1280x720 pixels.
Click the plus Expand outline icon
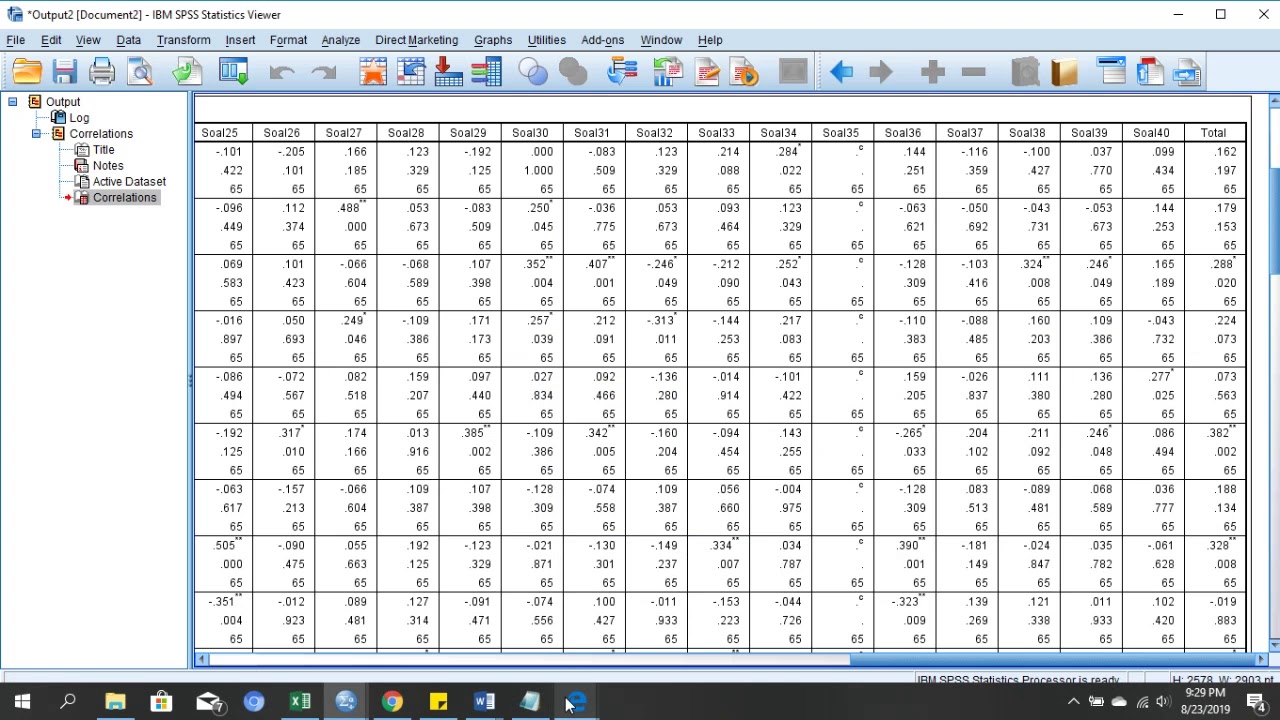(x=933, y=71)
